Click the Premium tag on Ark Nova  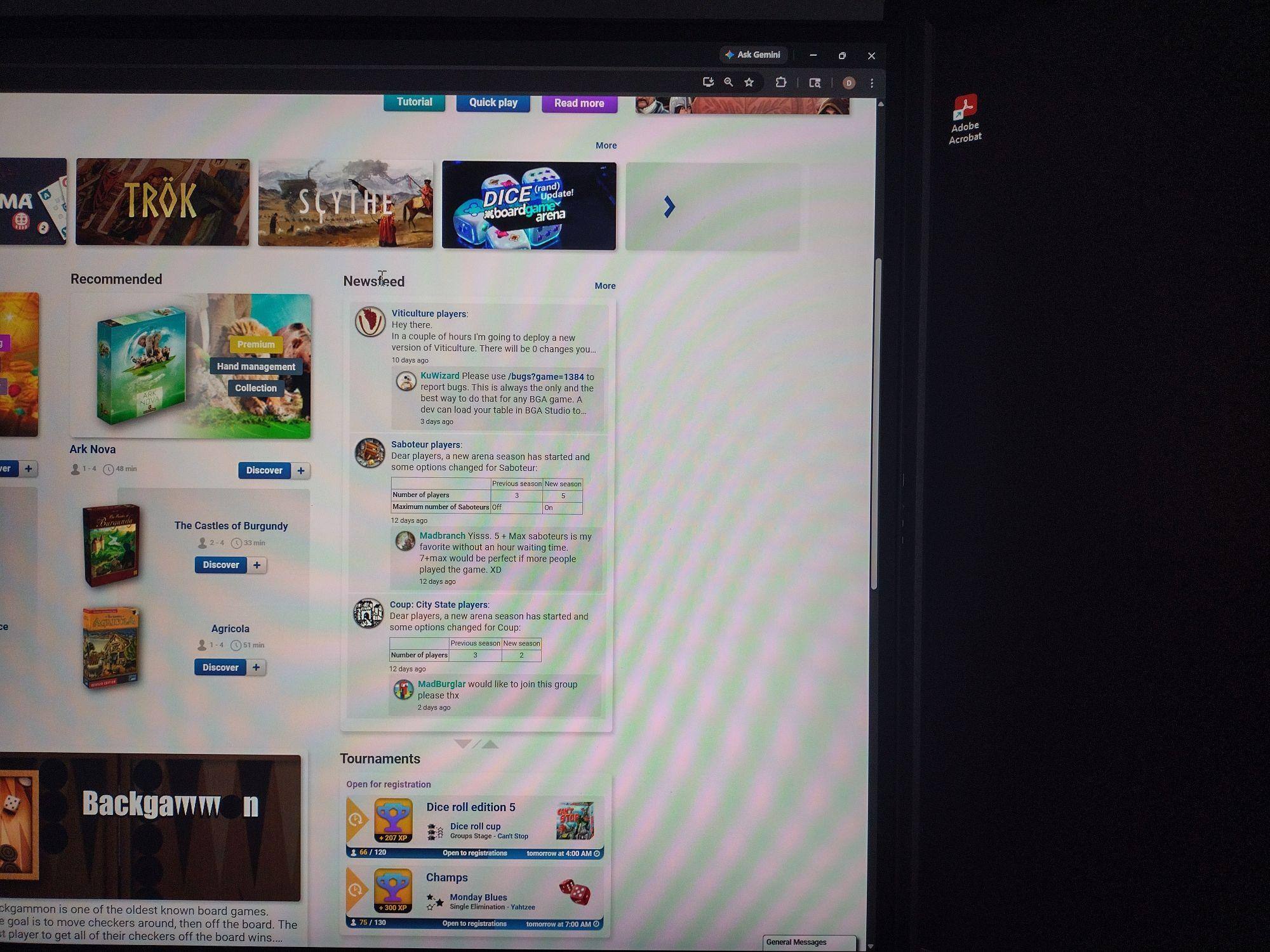256,345
